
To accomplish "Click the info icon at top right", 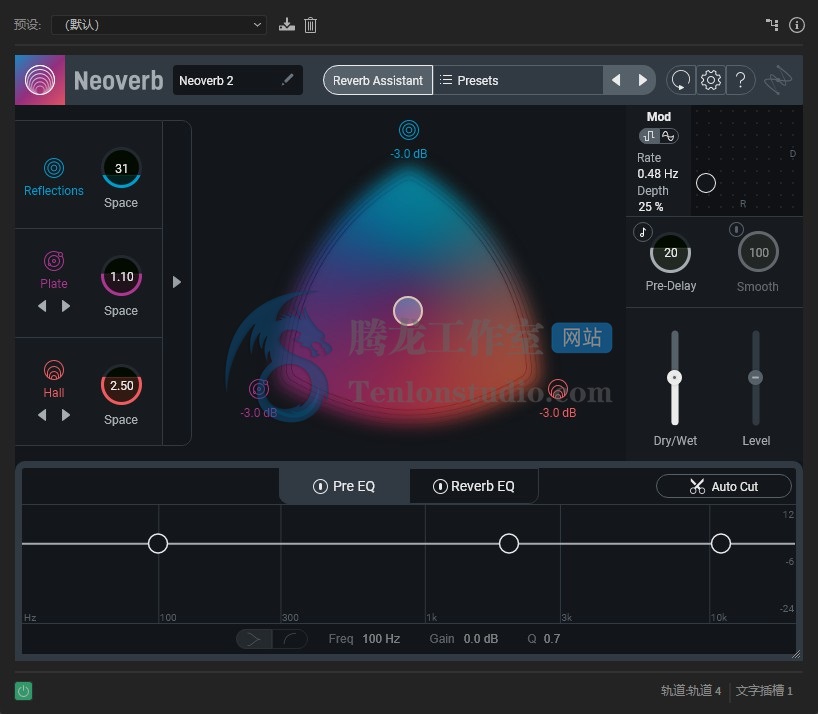I will click(x=797, y=25).
